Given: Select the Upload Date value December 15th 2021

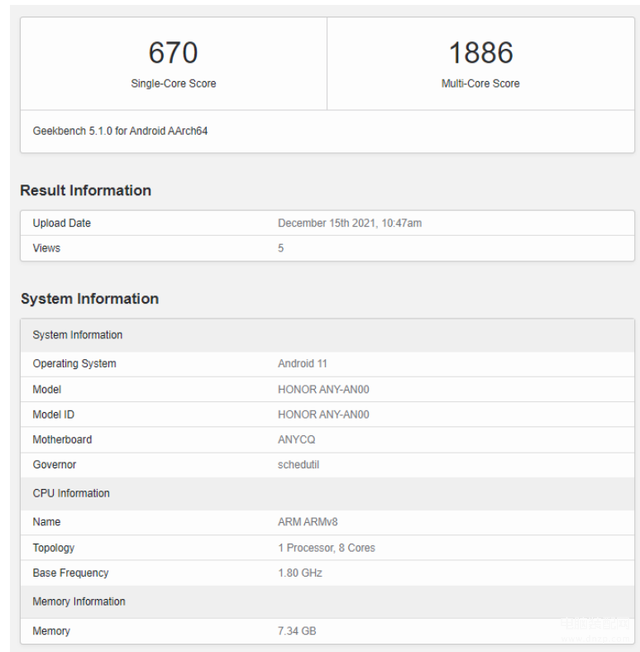Looking at the screenshot, I should pos(350,223).
